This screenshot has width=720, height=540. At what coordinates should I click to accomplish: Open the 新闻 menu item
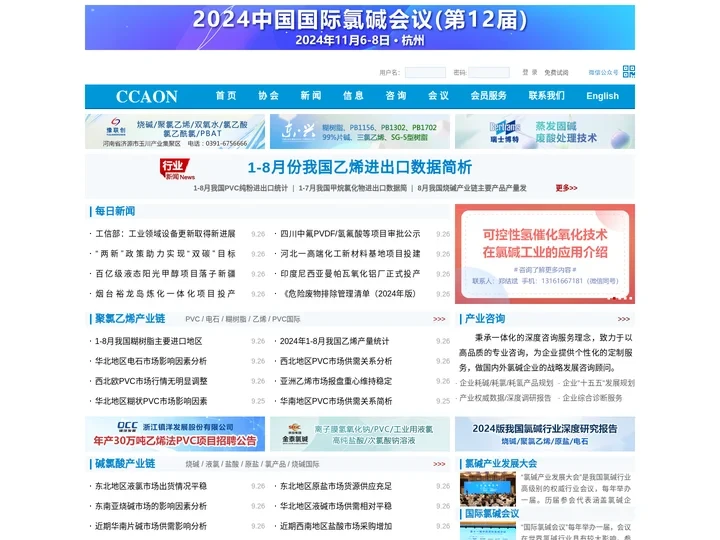coord(311,96)
